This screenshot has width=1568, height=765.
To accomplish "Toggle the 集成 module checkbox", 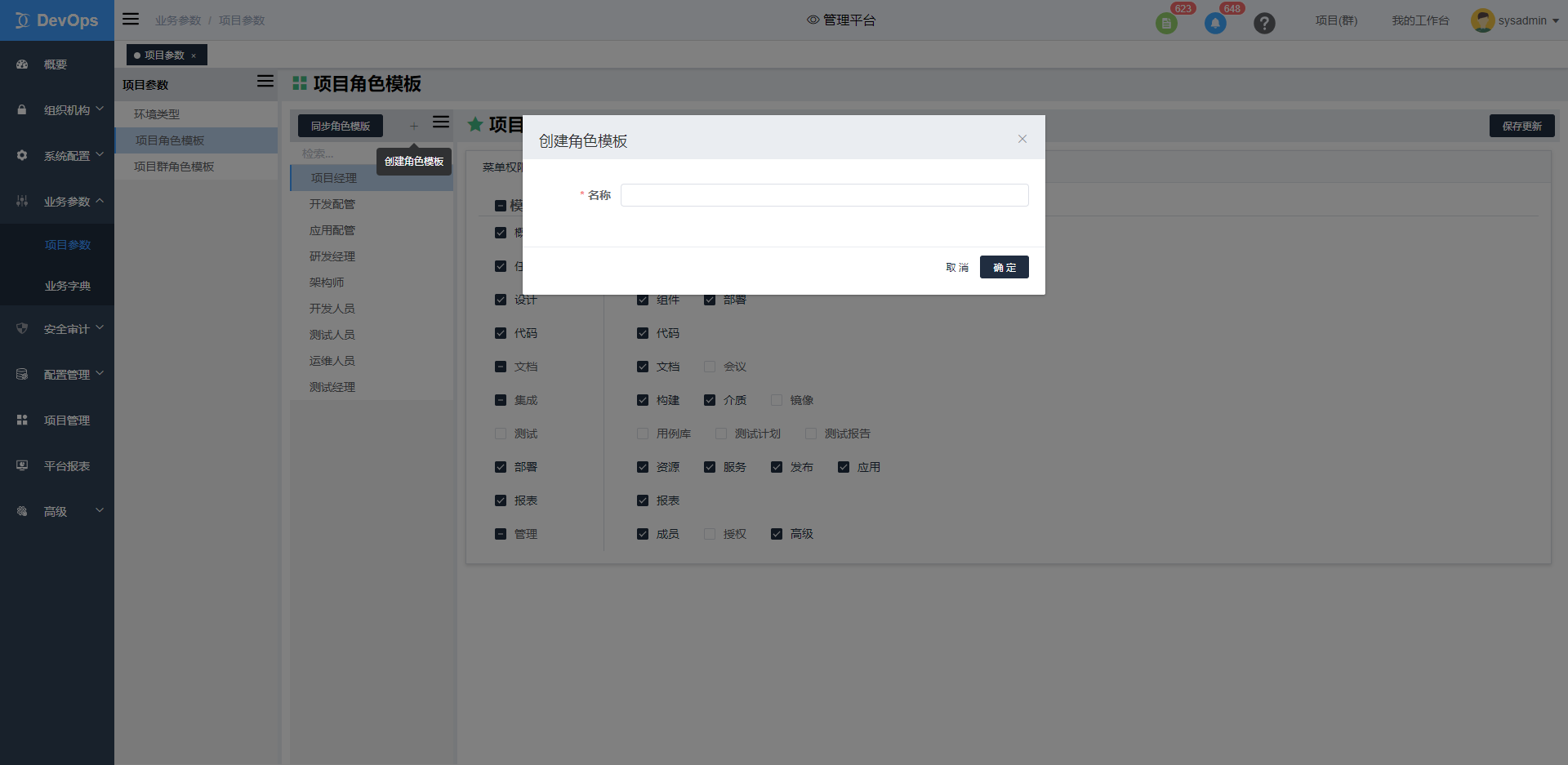I will 501,400.
